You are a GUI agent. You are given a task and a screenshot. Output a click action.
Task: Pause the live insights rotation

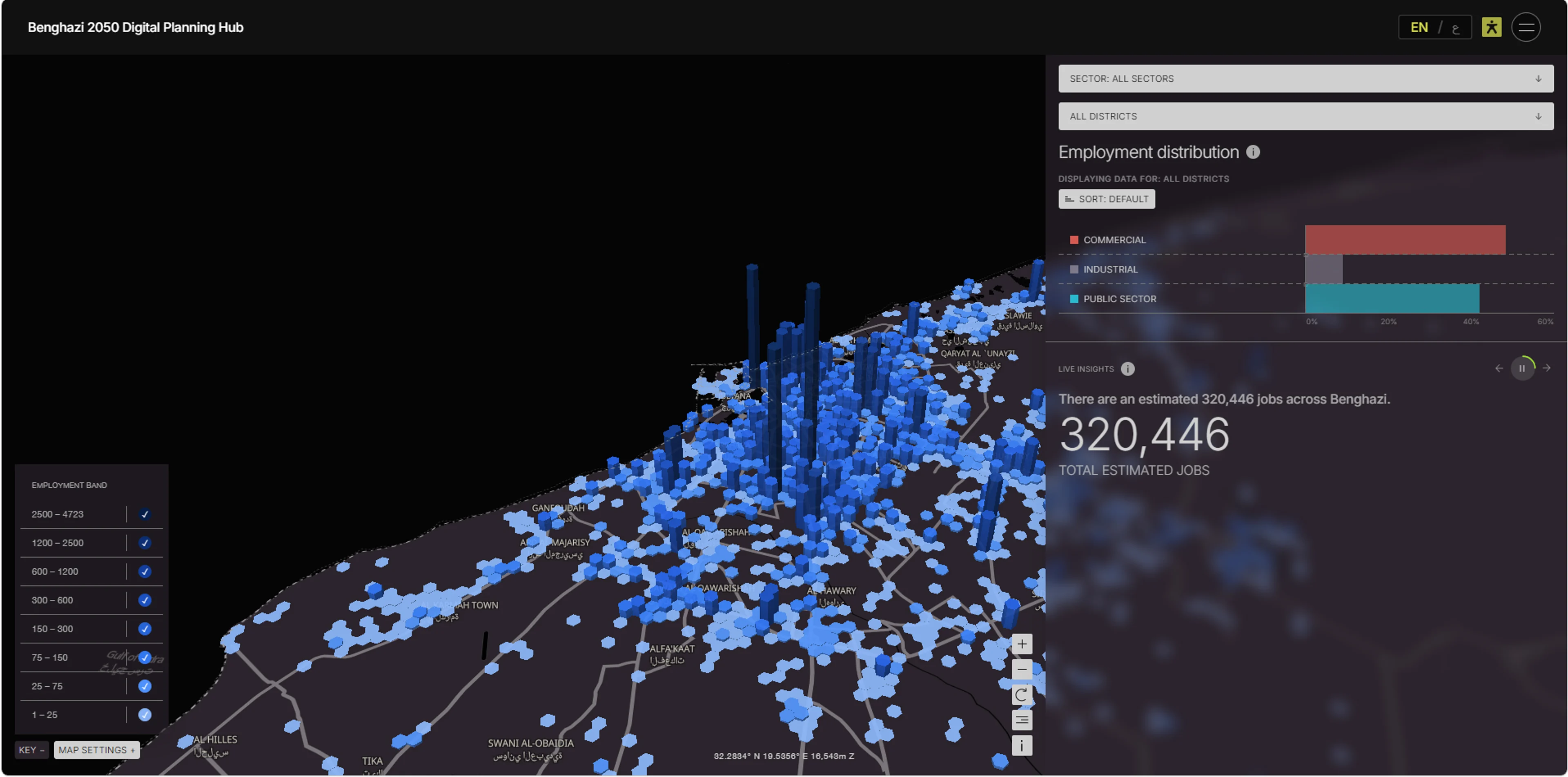click(1522, 368)
